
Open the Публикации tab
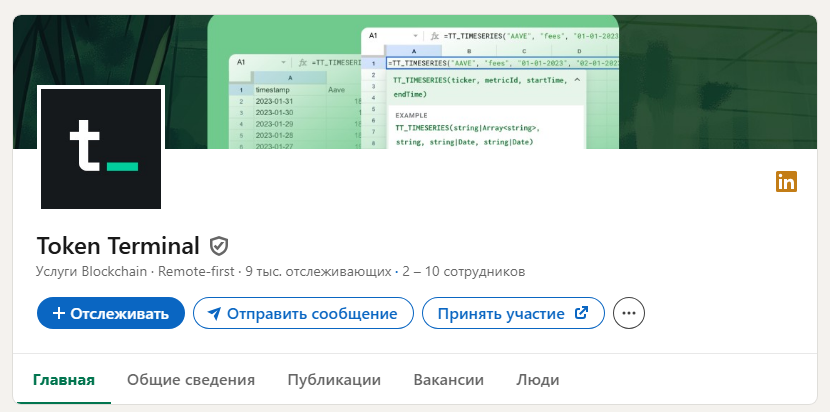click(x=334, y=380)
